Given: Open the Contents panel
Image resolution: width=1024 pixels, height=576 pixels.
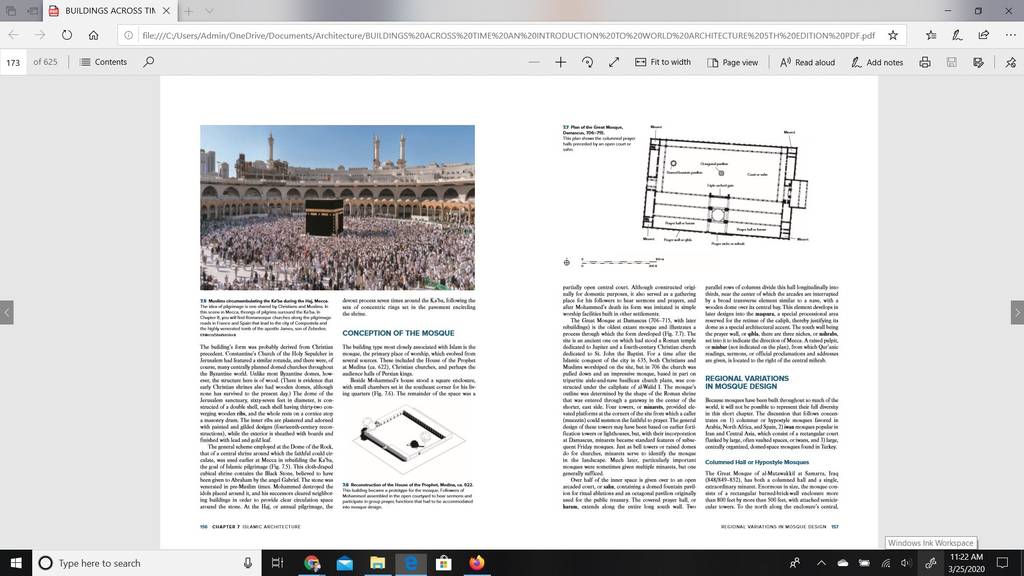Looking at the screenshot, I should 103,62.
